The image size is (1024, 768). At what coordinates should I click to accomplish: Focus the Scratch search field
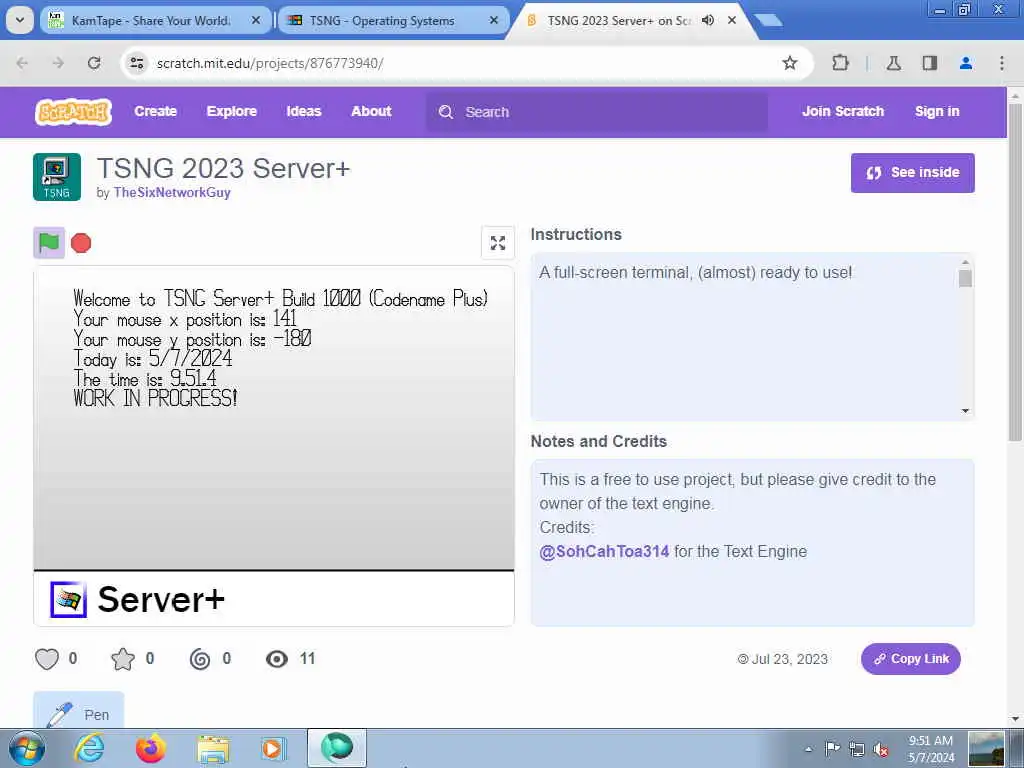point(597,112)
